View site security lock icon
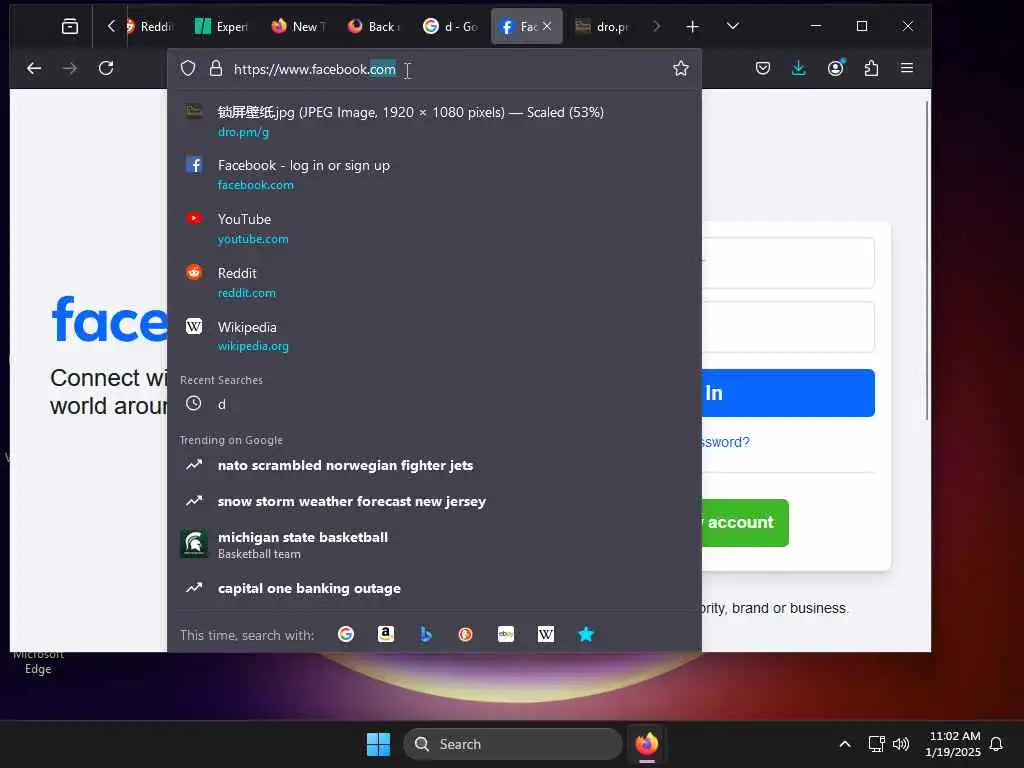The height and width of the screenshot is (768, 1024). click(x=216, y=69)
